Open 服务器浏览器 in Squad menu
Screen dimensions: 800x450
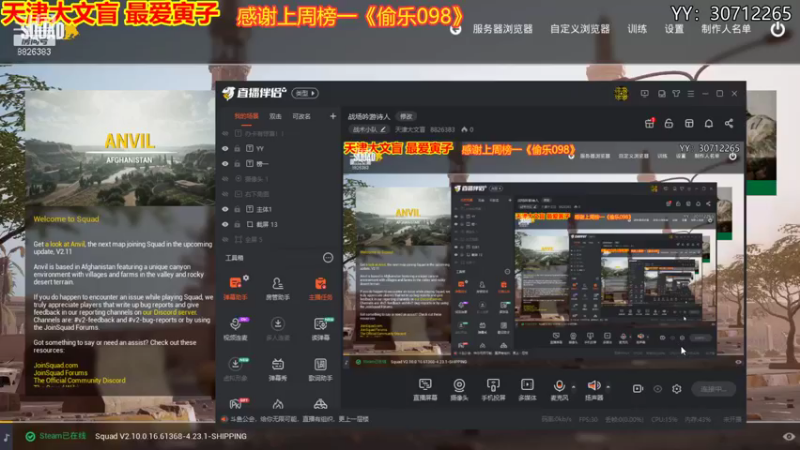pyautogui.click(x=503, y=29)
